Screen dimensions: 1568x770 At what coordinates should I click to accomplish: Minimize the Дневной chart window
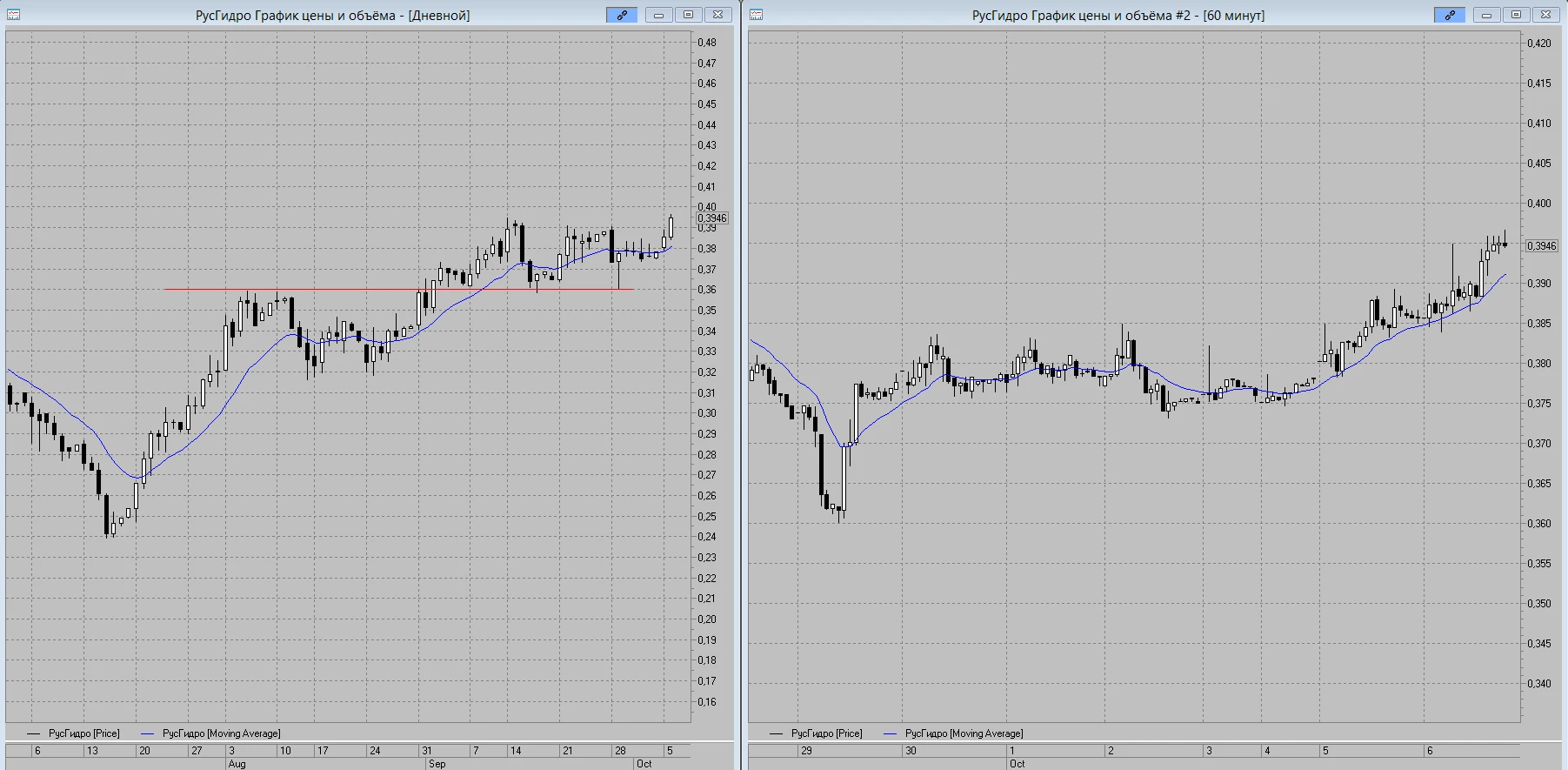pos(658,15)
